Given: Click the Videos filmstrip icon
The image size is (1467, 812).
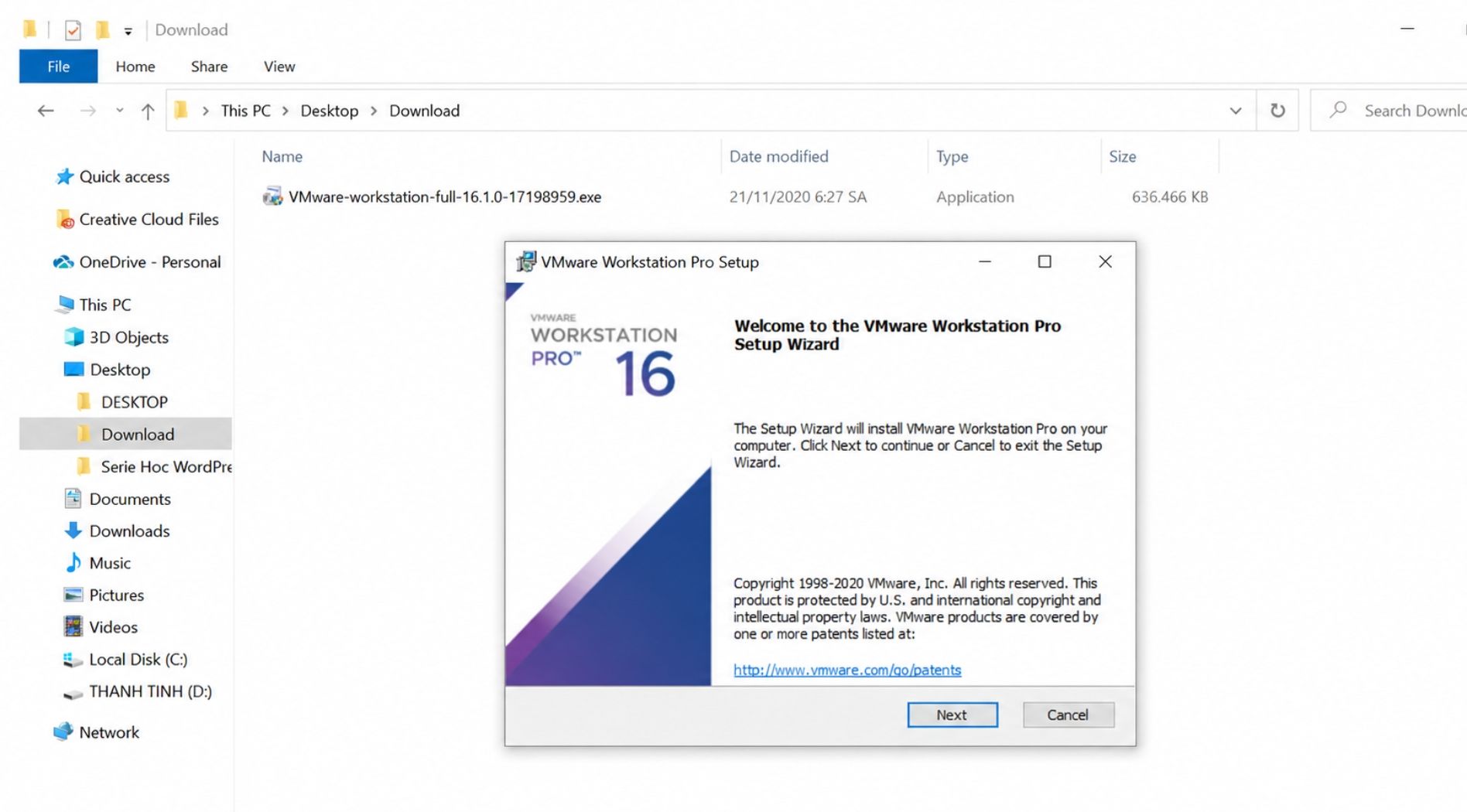Looking at the screenshot, I should click(74, 626).
